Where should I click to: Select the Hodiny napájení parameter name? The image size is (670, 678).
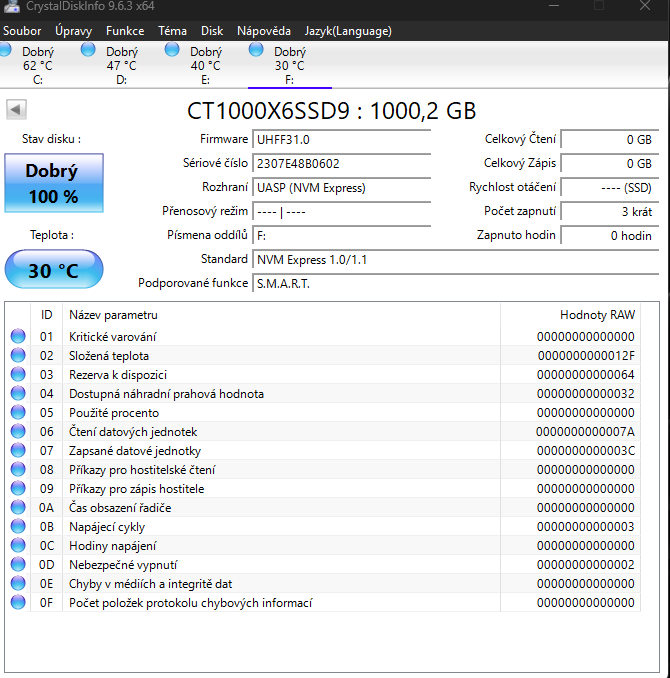click(112, 546)
